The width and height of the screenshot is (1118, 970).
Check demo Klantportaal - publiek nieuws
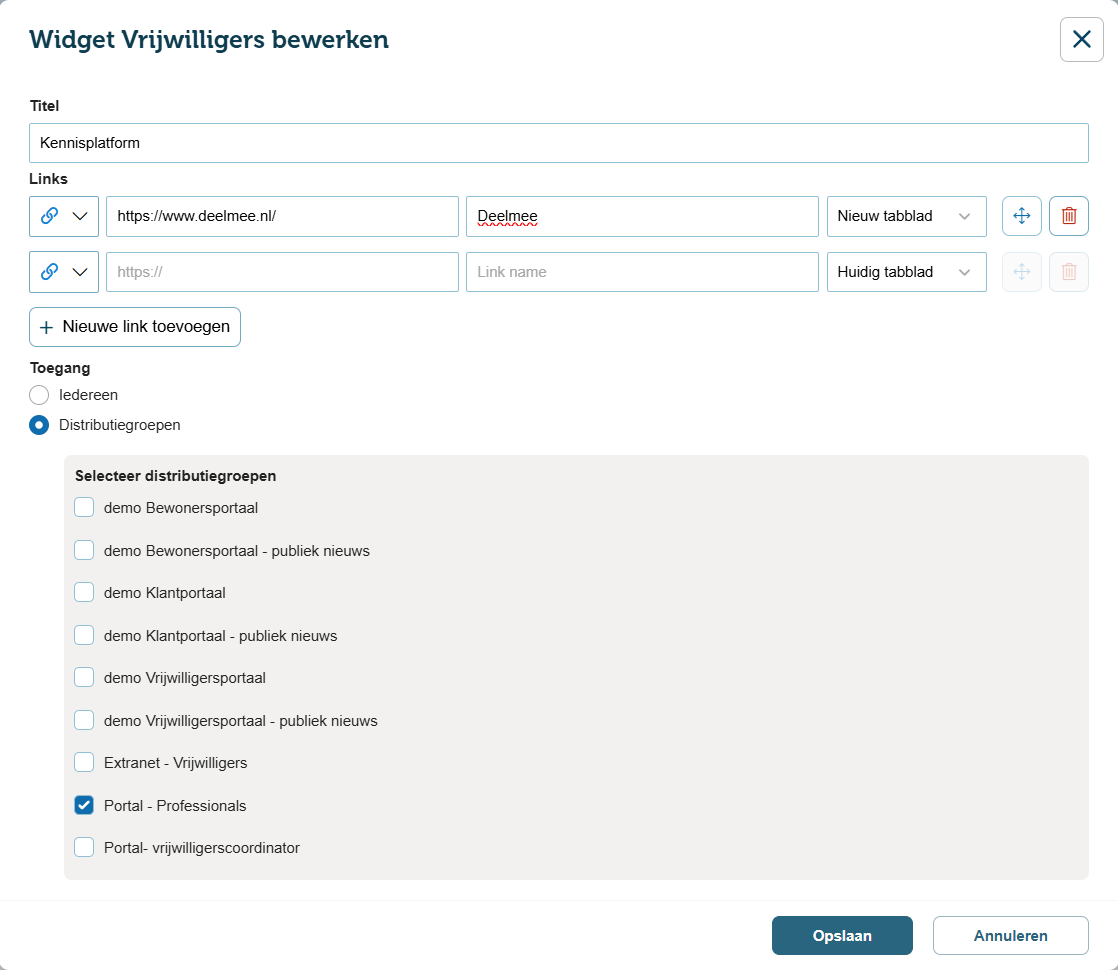coord(84,635)
